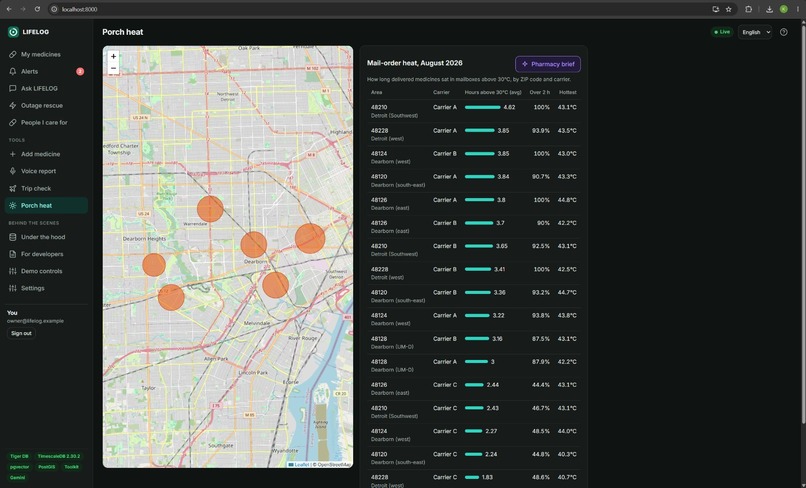Click the sparkle icon in Pharmacy brief
Viewport: 806px width, 488px height.
click(x=525, y=64)
